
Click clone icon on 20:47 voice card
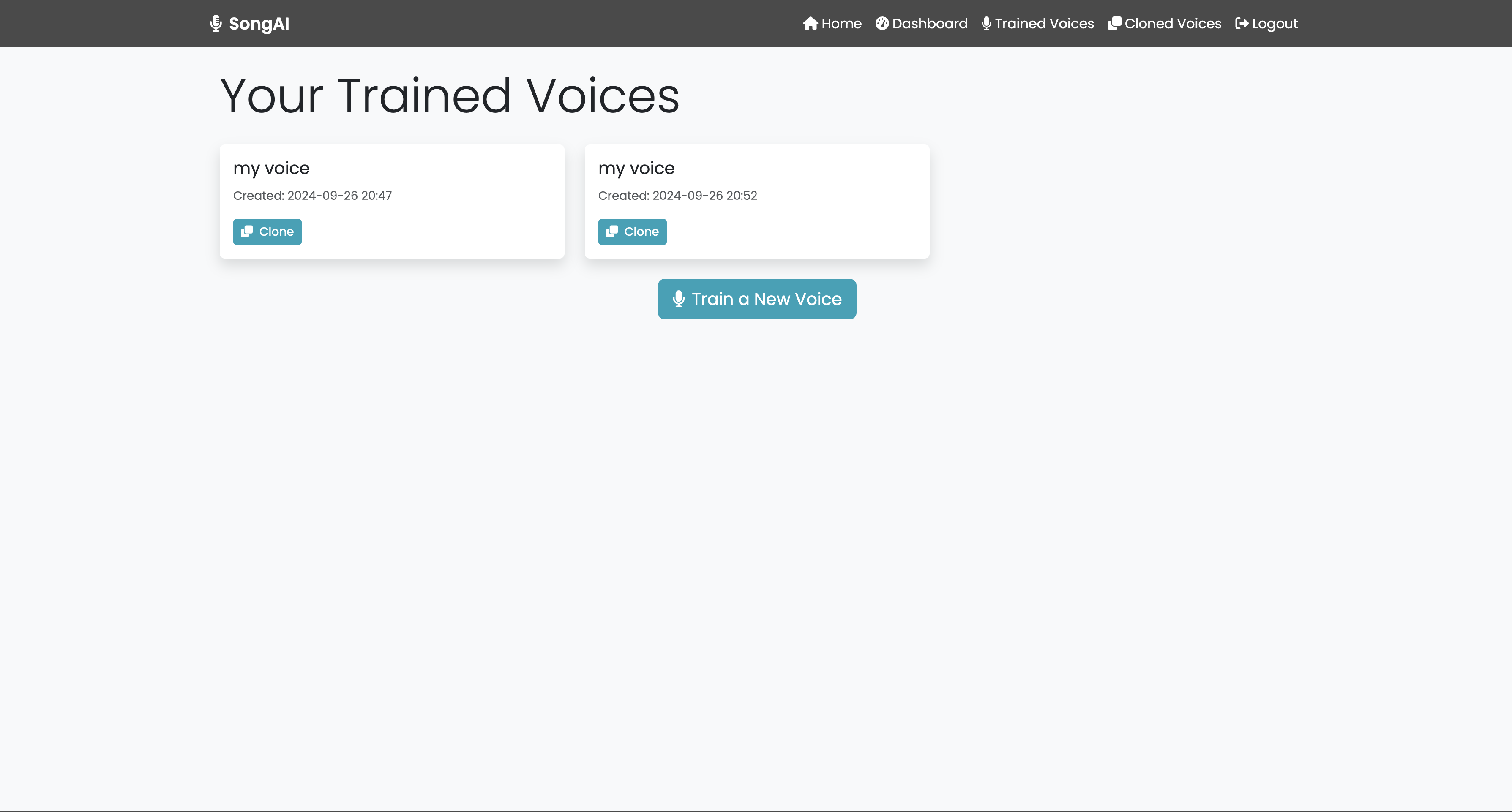pos(247,232)
